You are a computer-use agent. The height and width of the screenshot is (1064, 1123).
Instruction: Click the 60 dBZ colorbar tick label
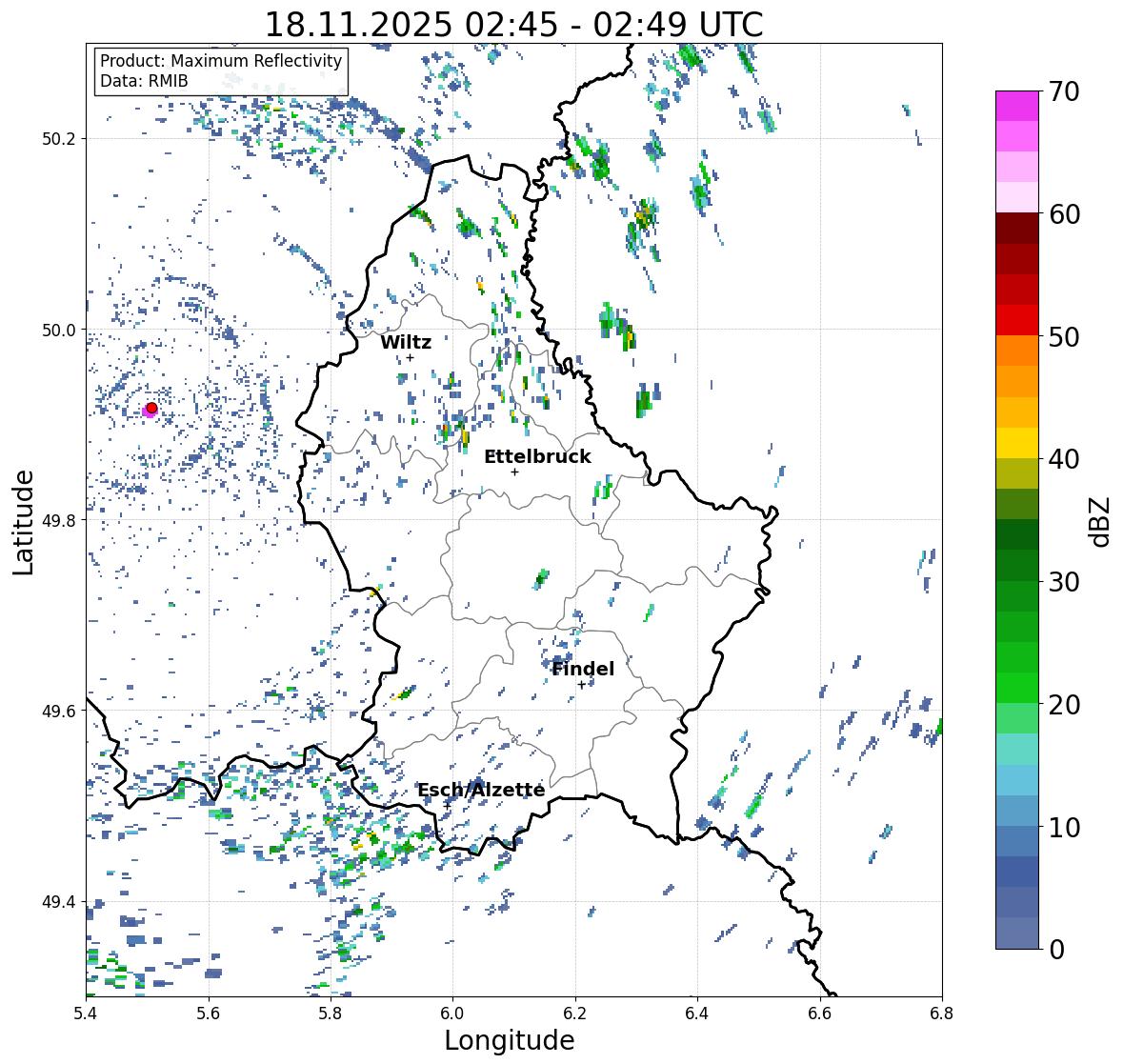click(x=1064, y=214)
